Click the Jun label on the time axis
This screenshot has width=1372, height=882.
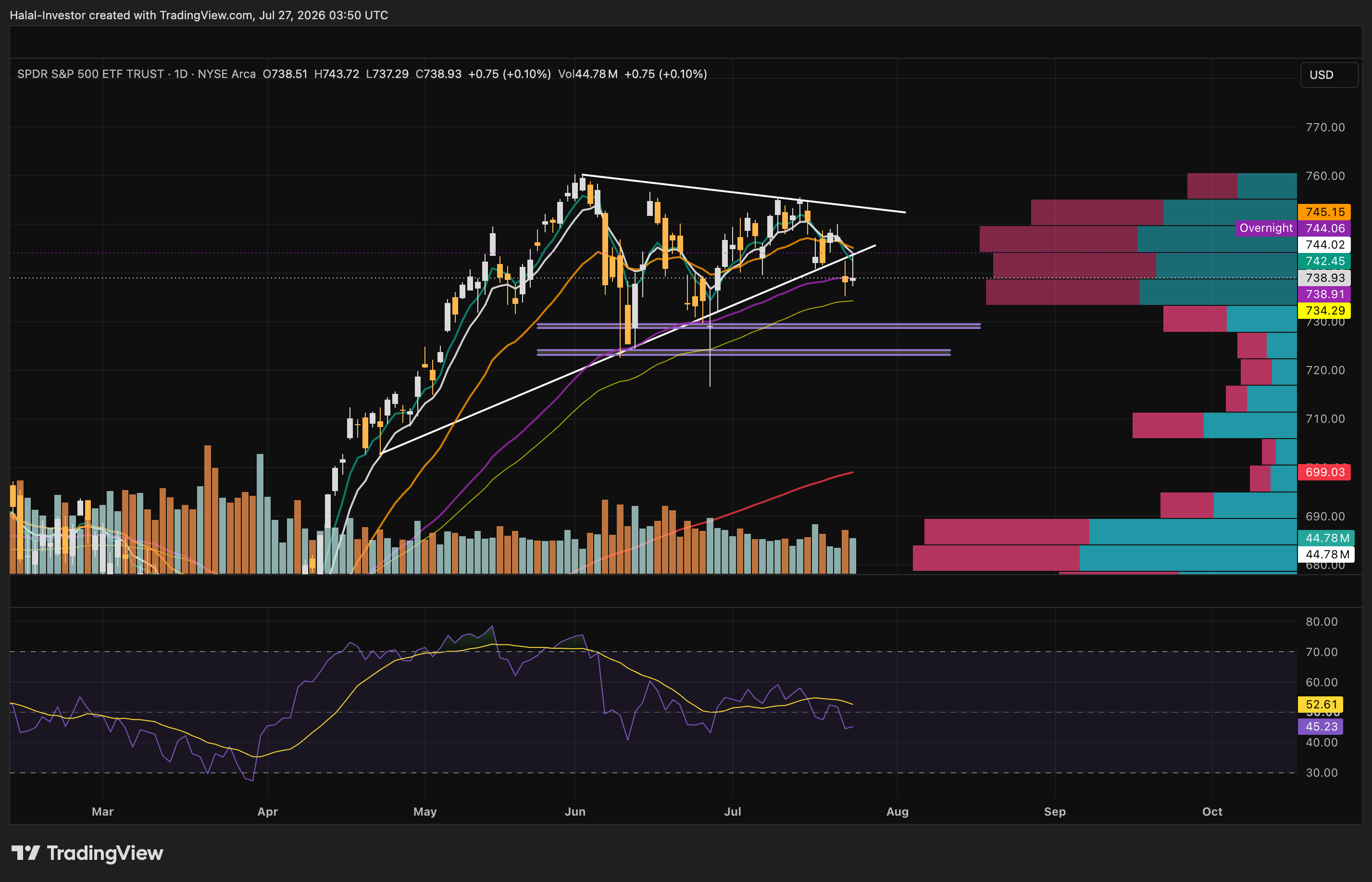(x=574, y=812)
